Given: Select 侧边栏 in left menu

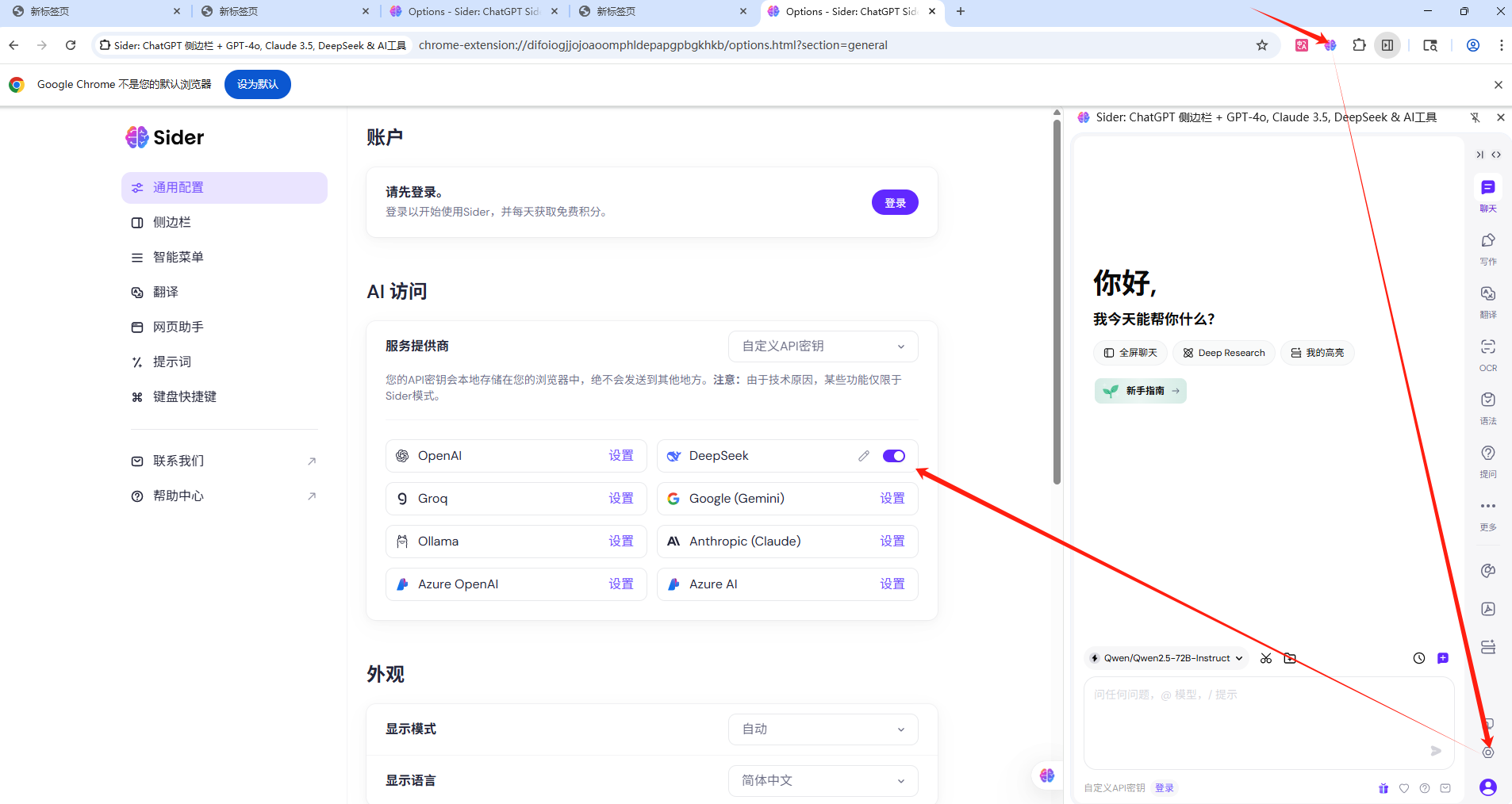Looking at the screenshot, I should click(224, 223).
